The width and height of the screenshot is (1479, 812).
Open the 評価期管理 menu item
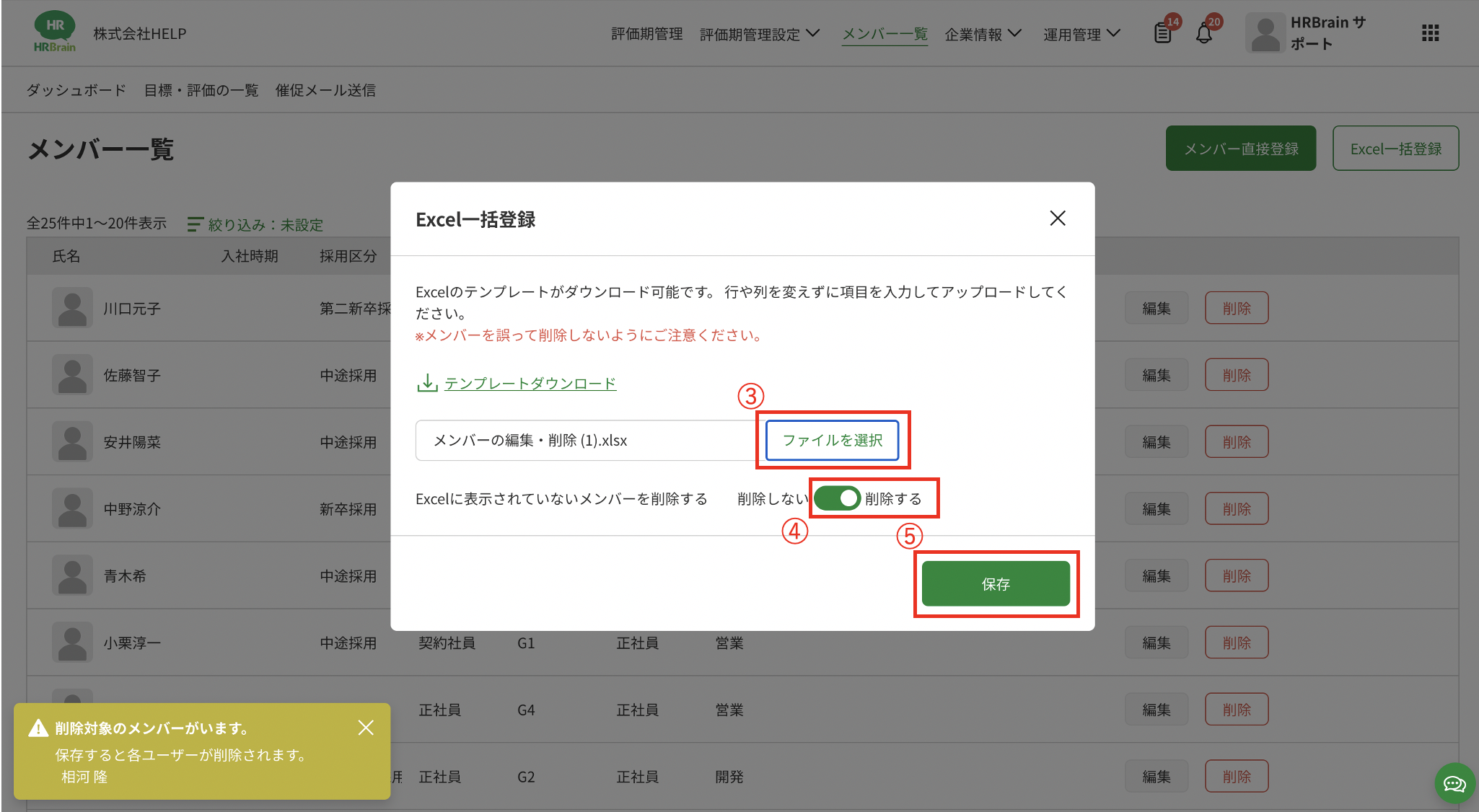(x=647, y=34)
